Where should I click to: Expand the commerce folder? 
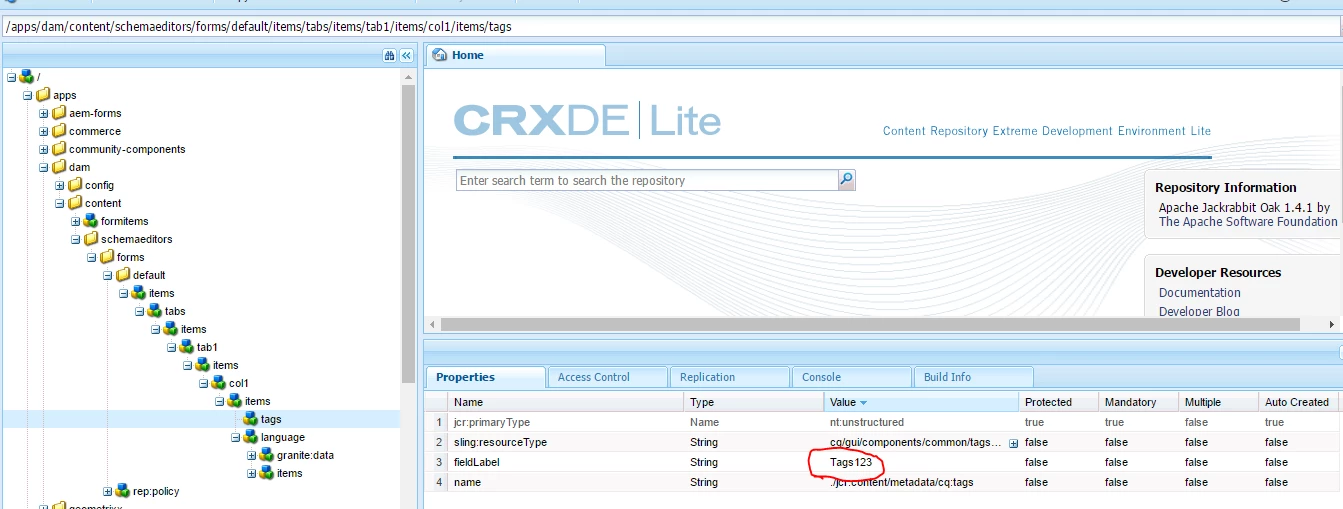pos(44,131)
